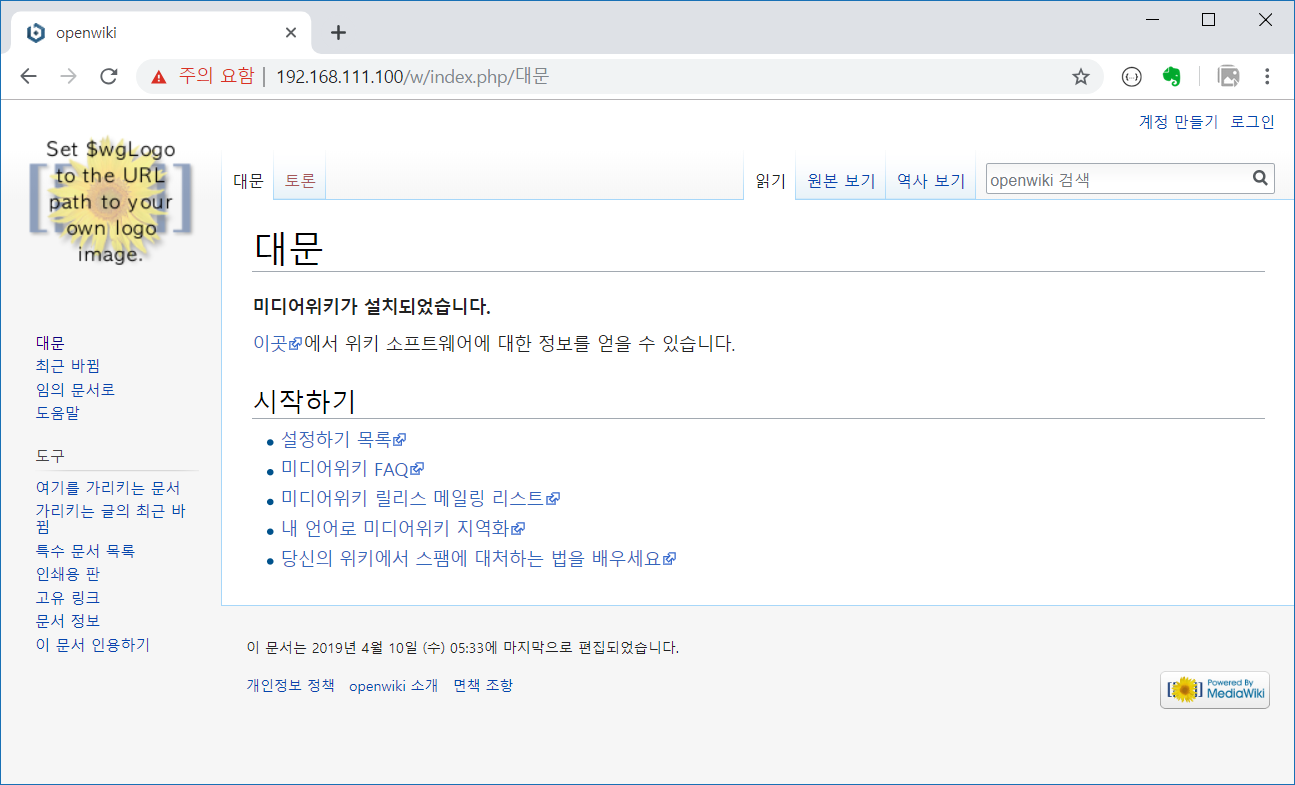
Task: Bookmark this page with the star icon
Action: point(1081,77)
